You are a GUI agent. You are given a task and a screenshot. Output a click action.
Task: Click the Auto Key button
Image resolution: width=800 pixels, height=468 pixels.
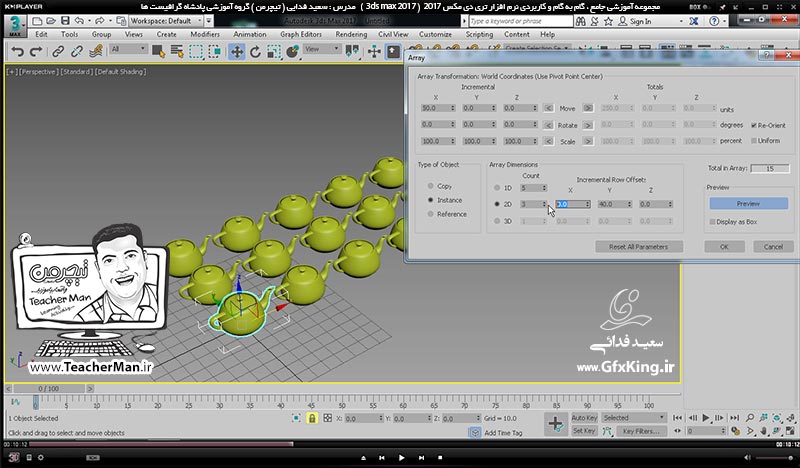[x=584, y=418]
